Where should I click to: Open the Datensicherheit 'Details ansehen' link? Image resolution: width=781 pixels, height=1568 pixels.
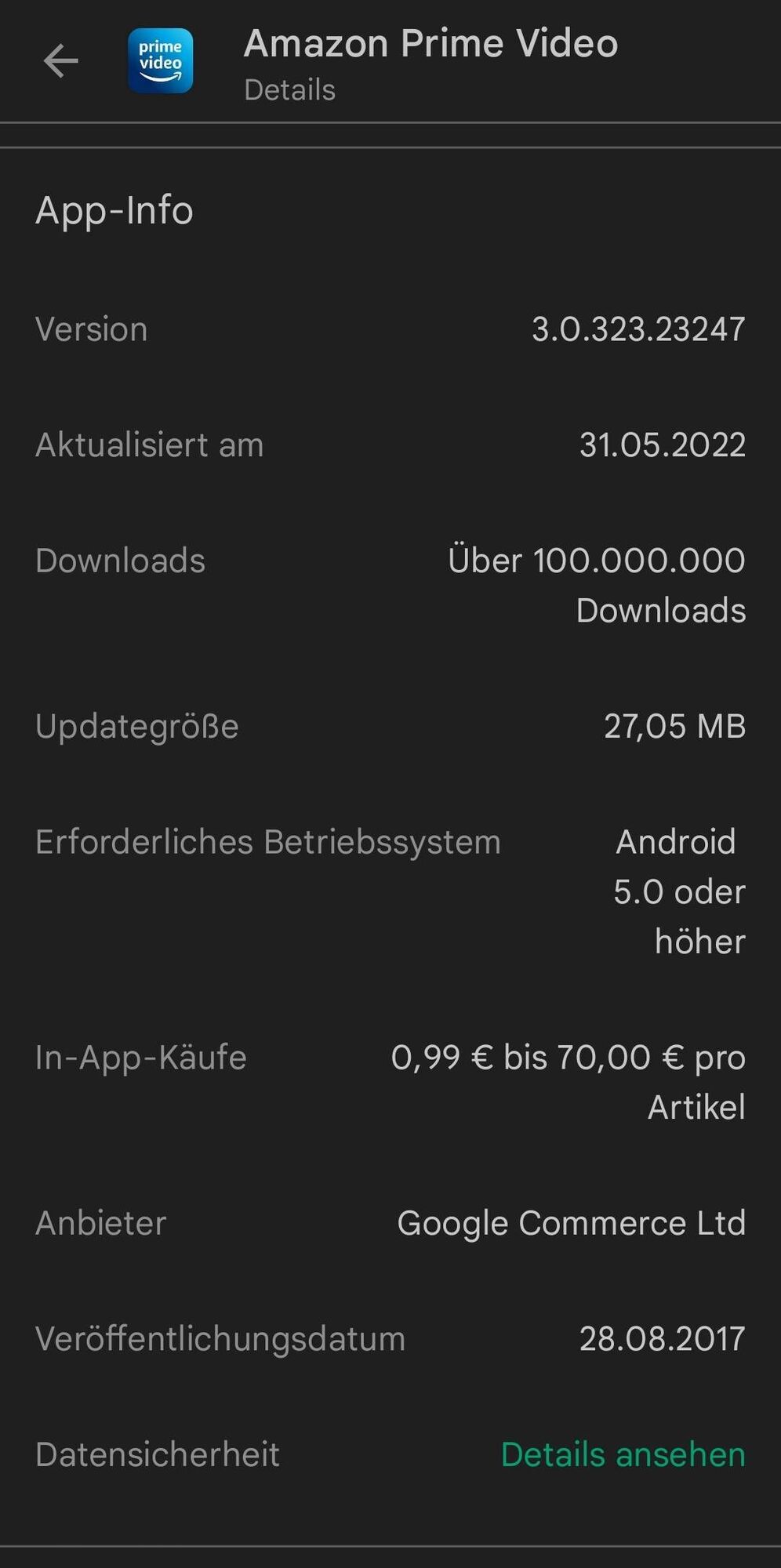coord(623,1455)
